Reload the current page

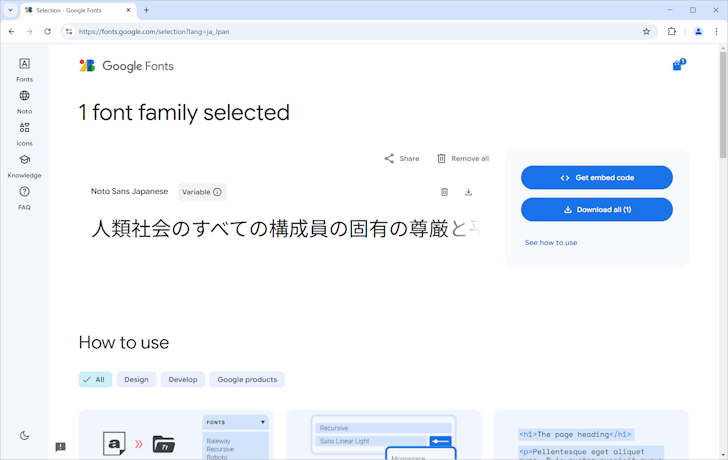(x=47, y=32)
